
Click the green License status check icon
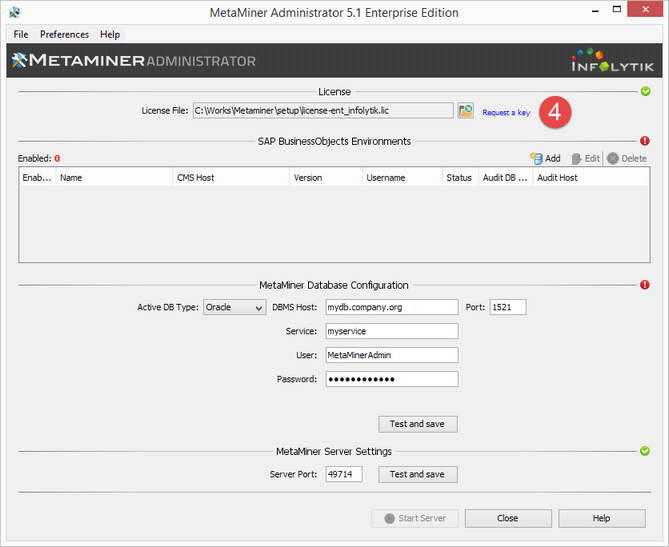(x=646, y=91)
